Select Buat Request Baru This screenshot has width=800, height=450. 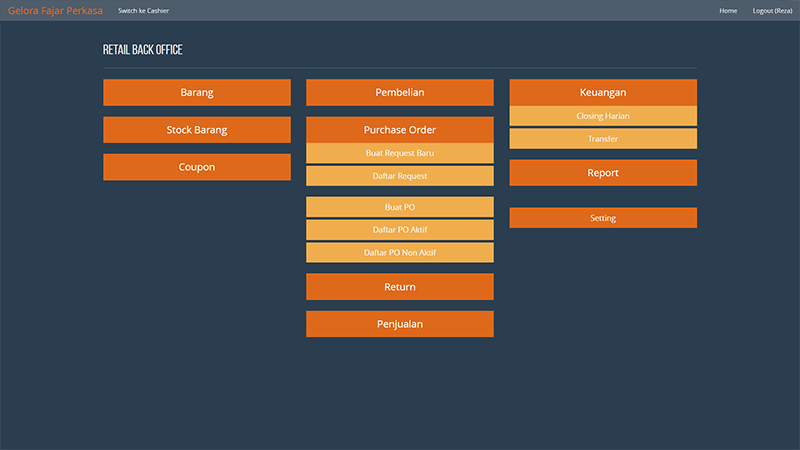pyautogui.click(x=400, y=153)
